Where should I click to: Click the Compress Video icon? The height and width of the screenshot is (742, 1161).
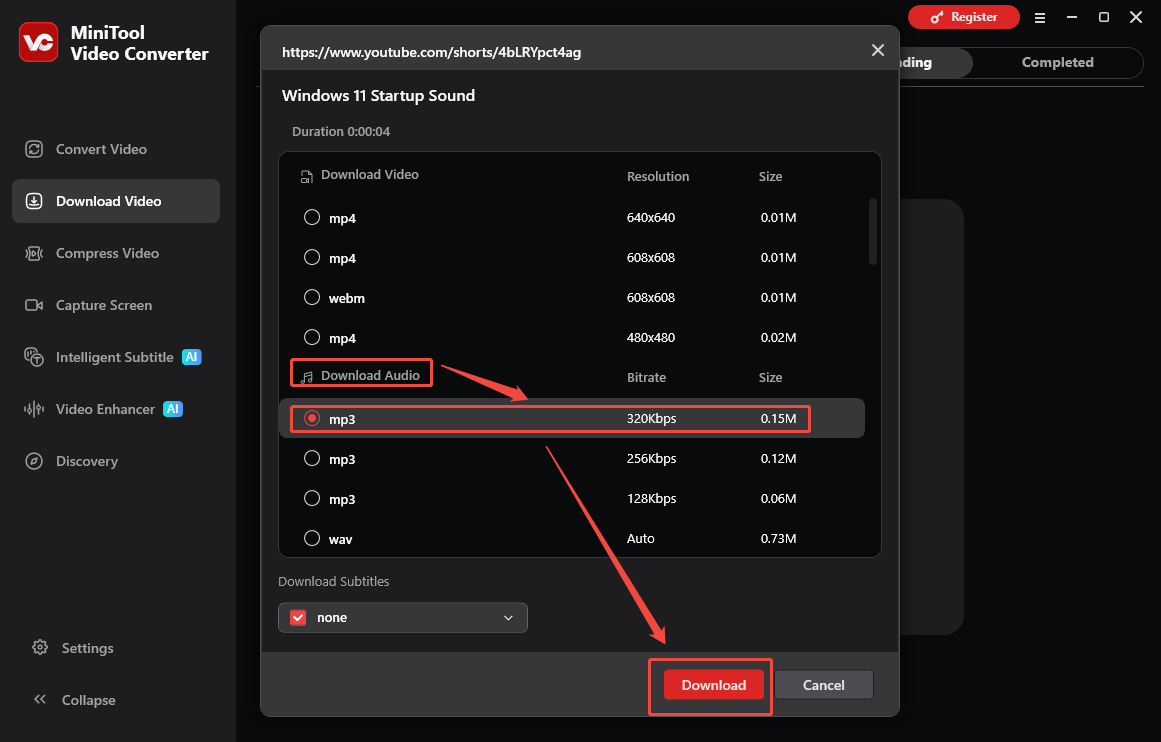click(34, 253)
